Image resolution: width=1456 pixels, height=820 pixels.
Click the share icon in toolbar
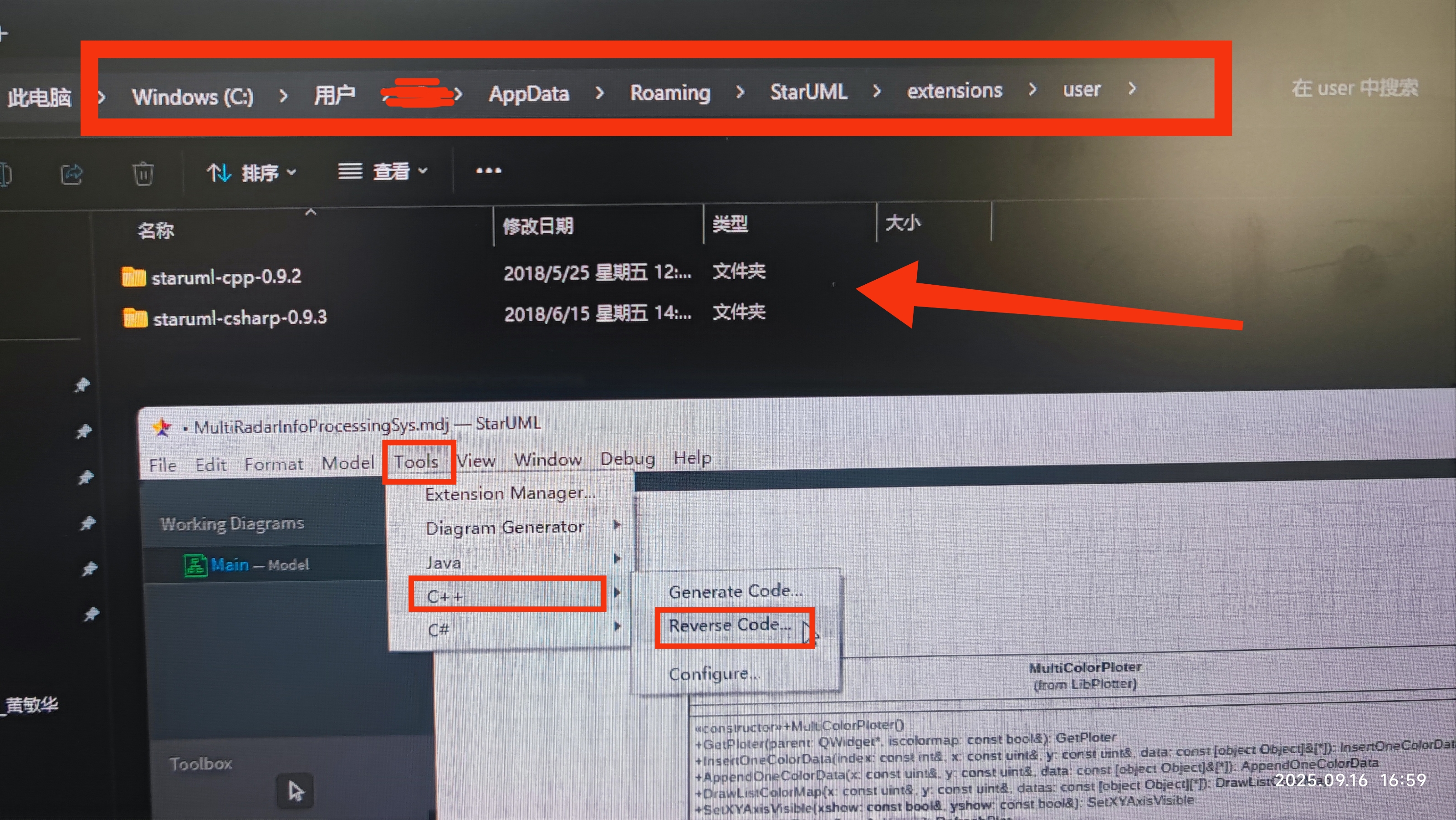click(72, 174)
